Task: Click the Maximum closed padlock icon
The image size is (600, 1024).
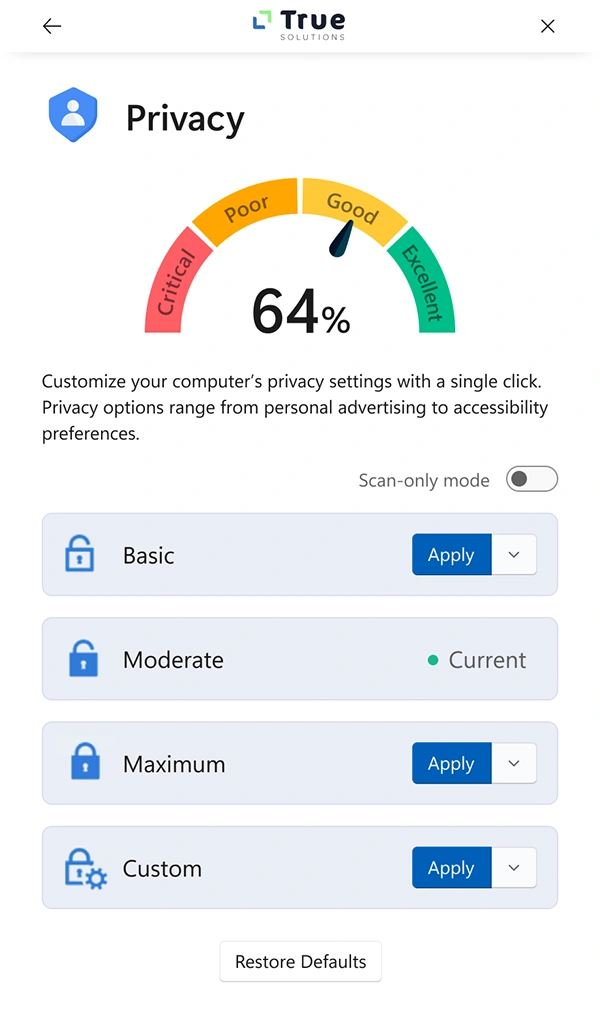Action: [x=85, y=763]
